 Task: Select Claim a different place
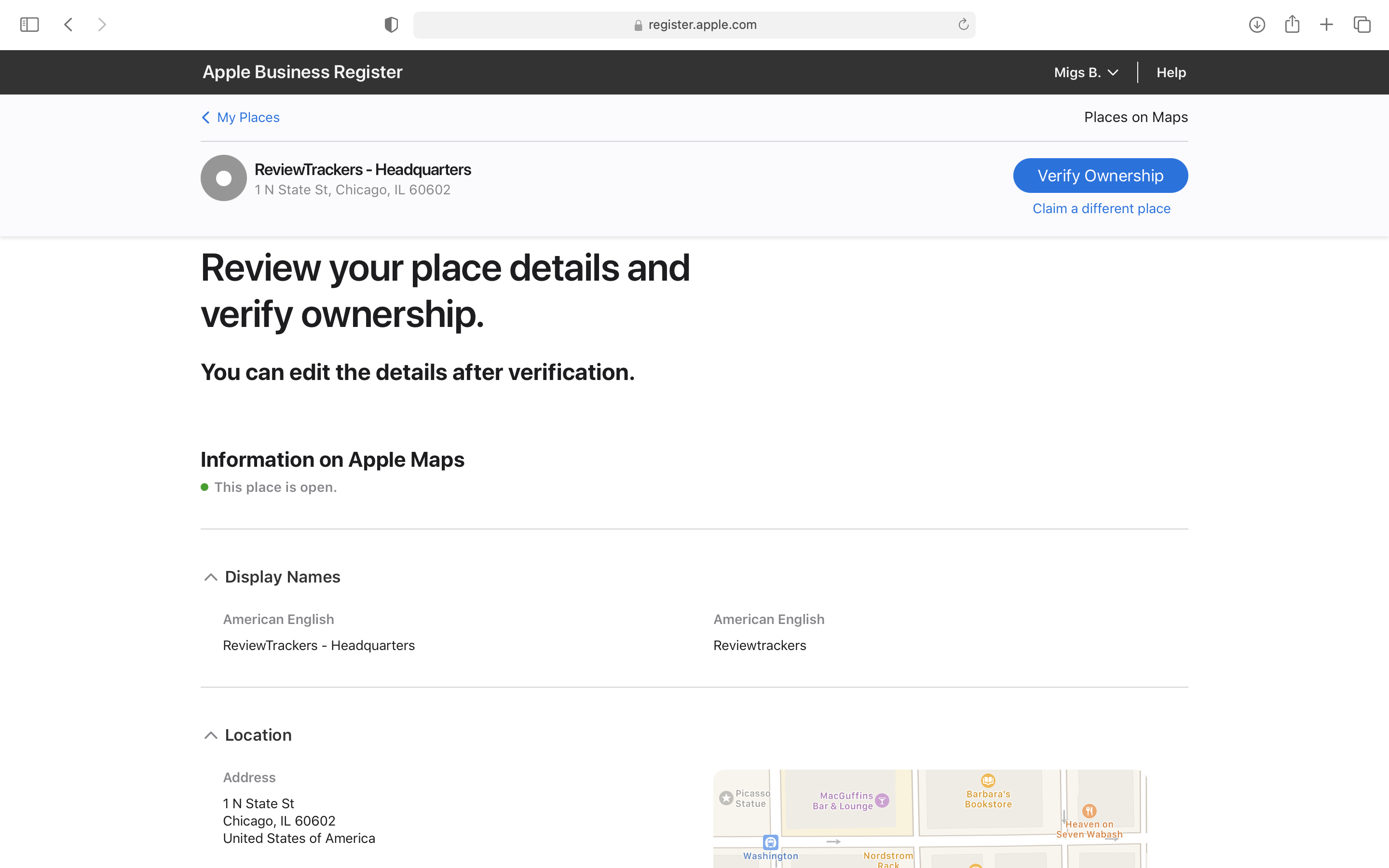pos(1101,208)
